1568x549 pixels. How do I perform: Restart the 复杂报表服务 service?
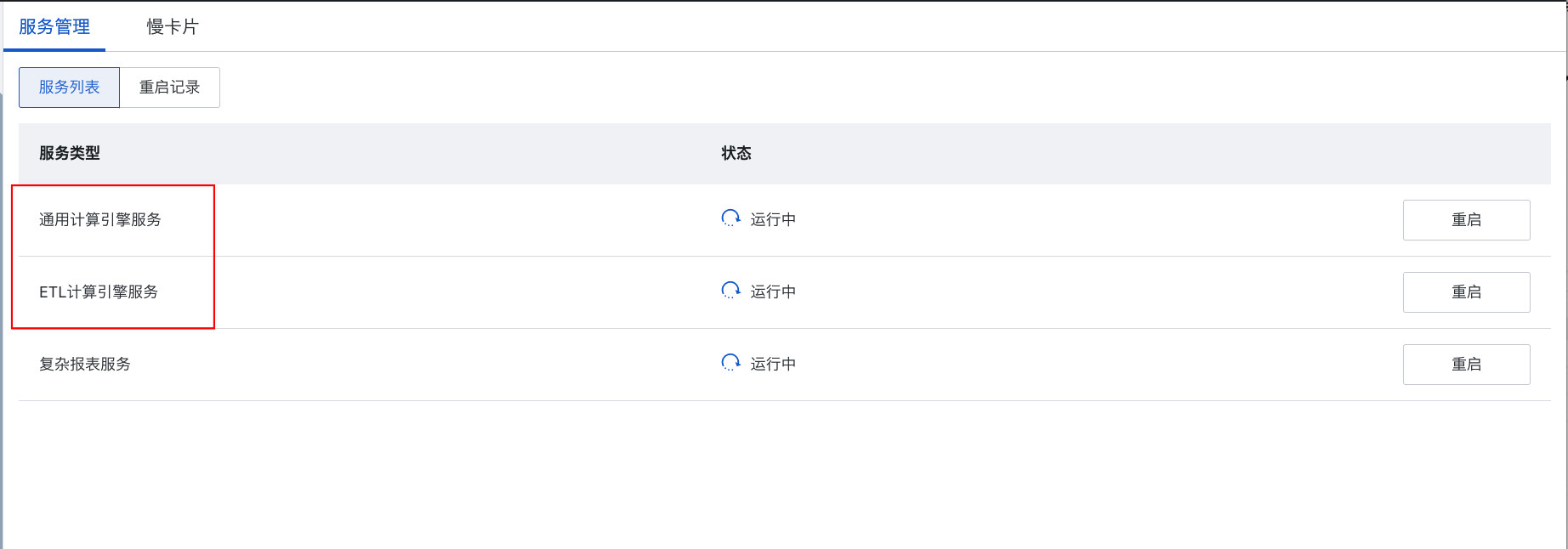pyautogui.click(x=1466, y=365)
